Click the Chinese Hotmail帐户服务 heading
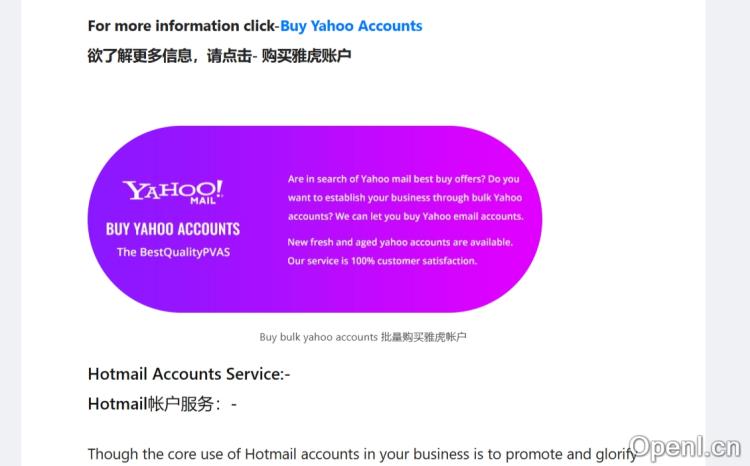 pos(162,404)
